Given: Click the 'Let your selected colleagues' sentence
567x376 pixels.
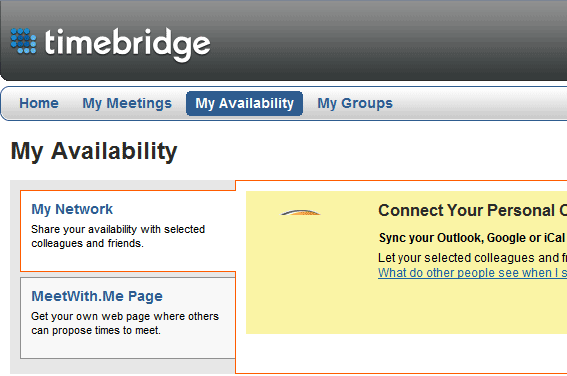Looking at the screenshot, I should coord(472,258).
